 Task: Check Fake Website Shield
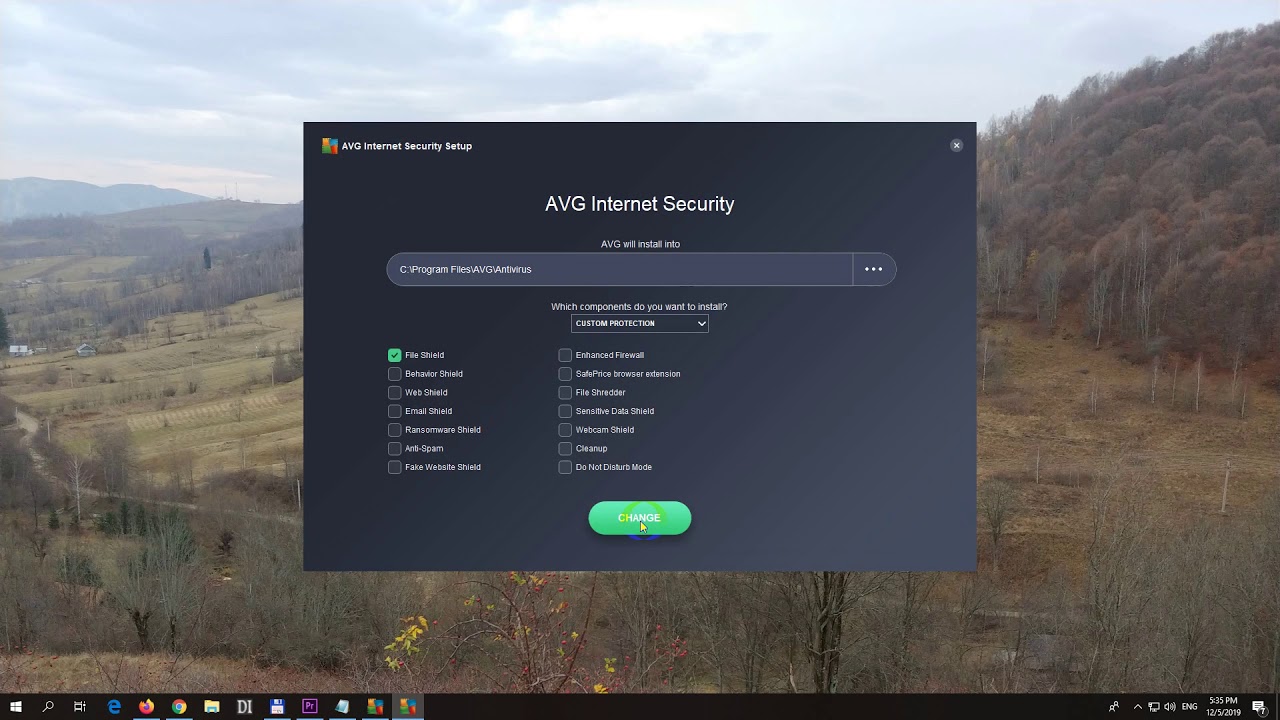tap(394, 467)
